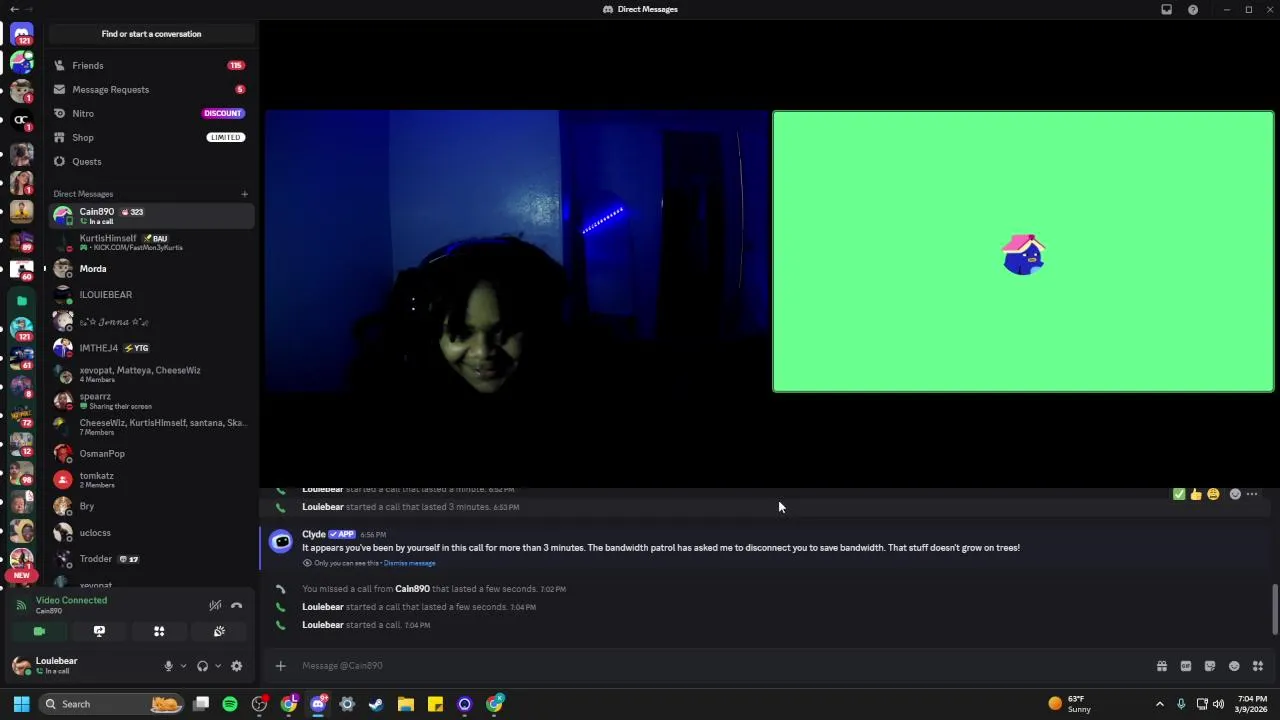This screenshot has height=720, width=1280.
Task: Open the Shop page
Action: [x=151, y=137]
